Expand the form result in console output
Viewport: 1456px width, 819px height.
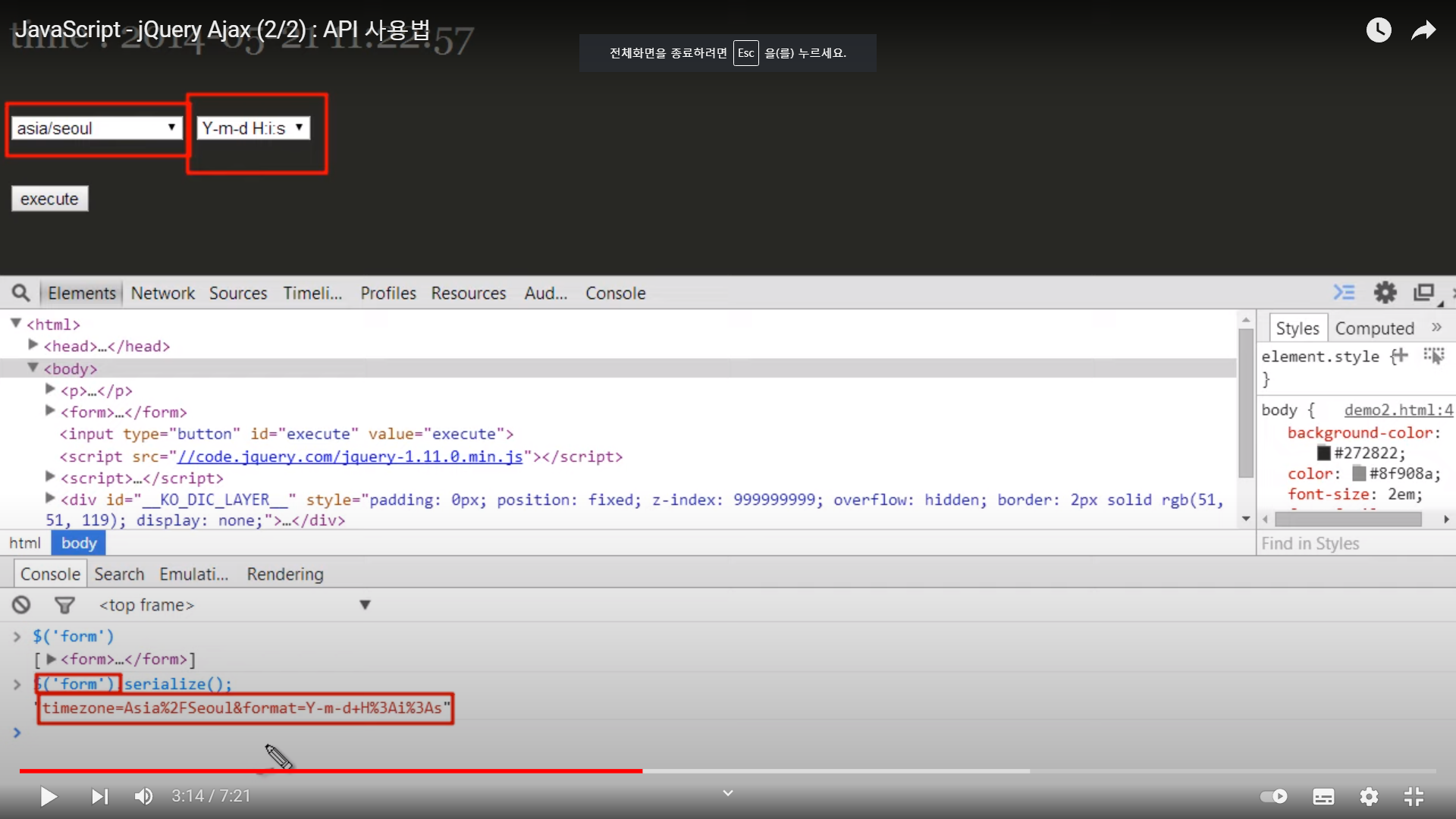[x=51, y=659]
